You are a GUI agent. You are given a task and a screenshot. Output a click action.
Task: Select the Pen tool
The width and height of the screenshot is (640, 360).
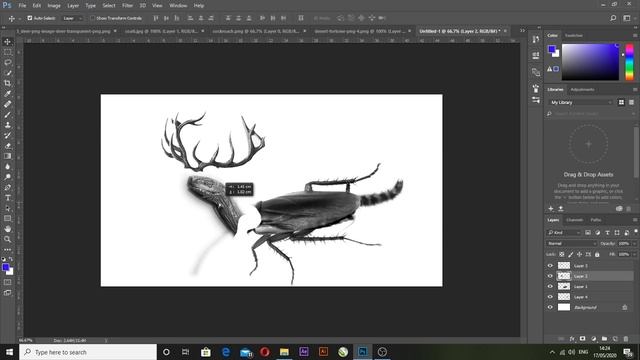pyautogui.click(x=7, y=187)
